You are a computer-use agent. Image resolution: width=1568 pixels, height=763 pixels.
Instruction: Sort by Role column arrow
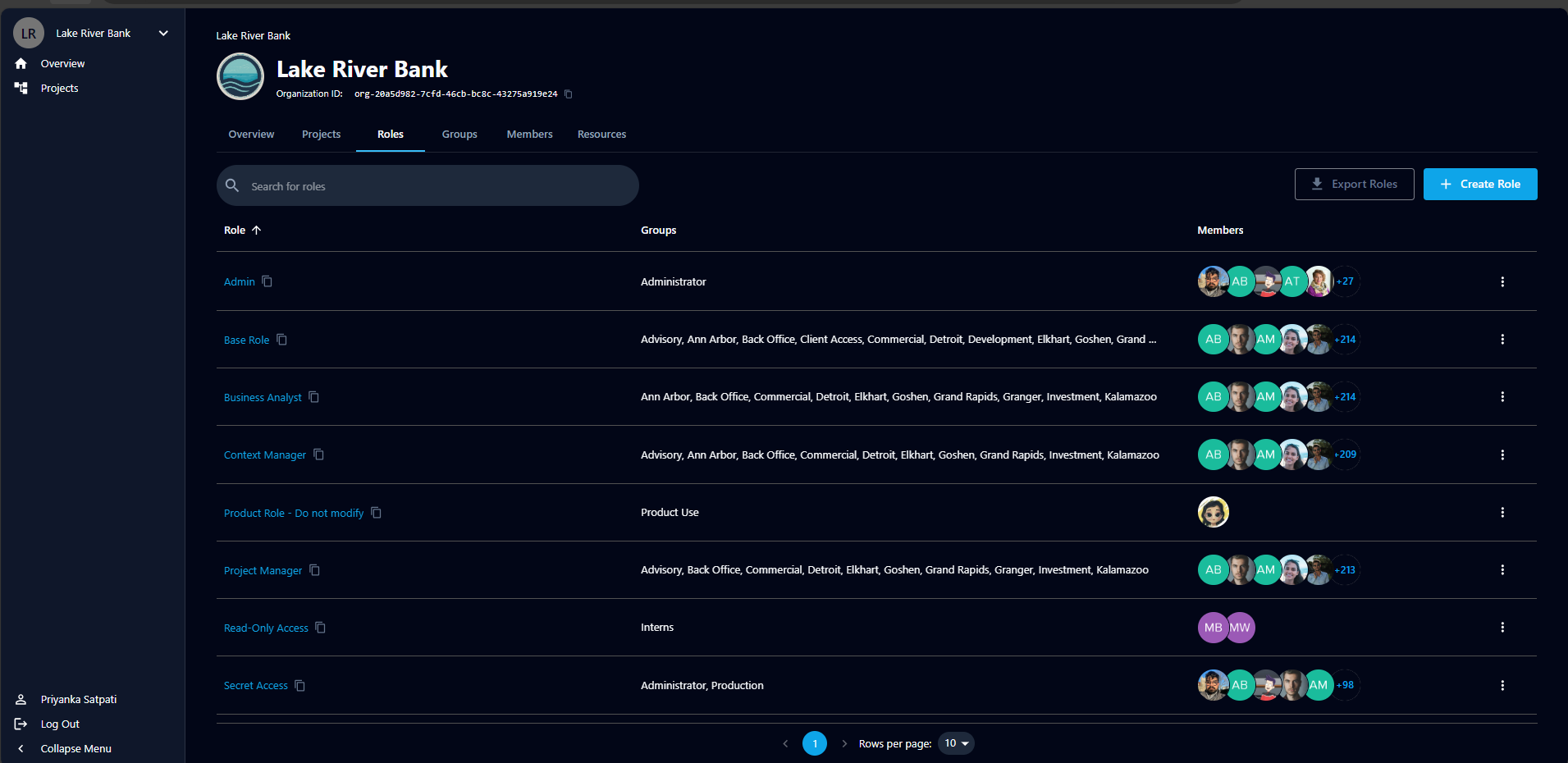pos(257,230)
